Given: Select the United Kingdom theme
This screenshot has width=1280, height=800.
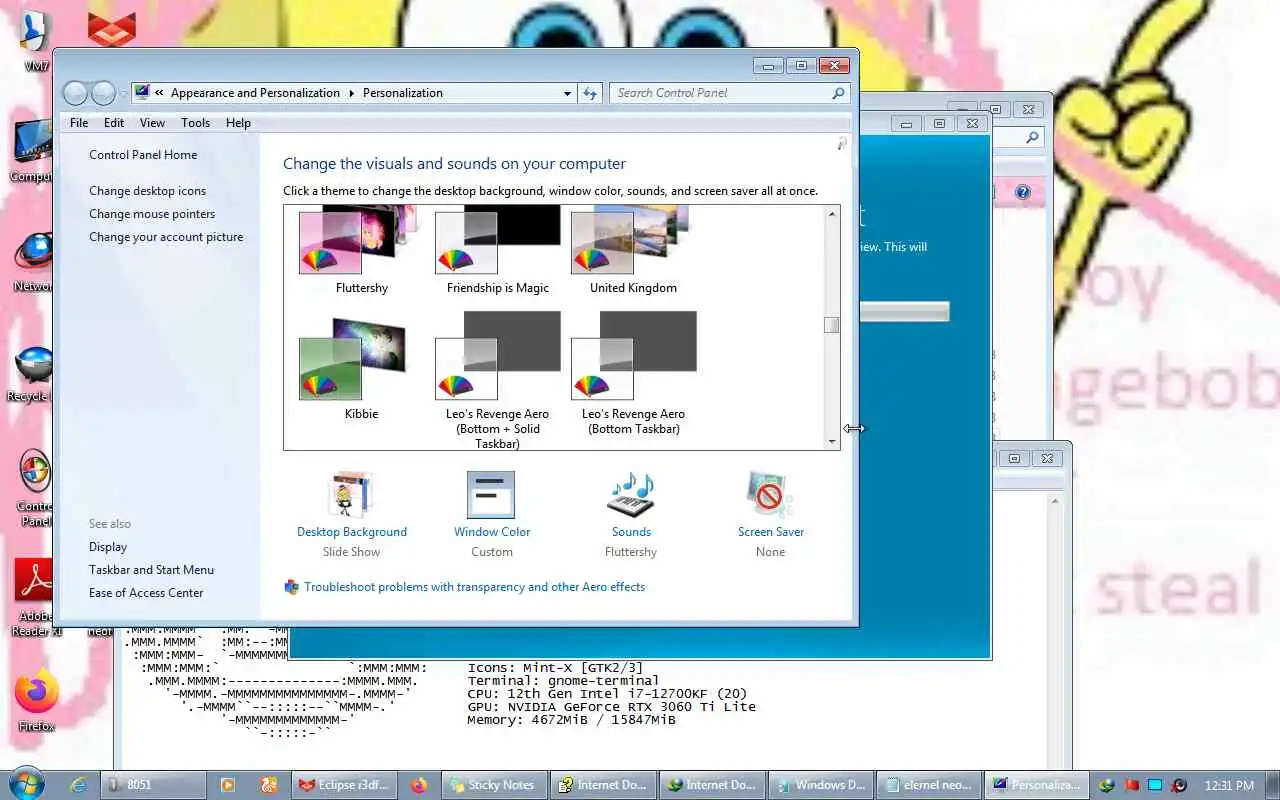Looking at the screenshot, I should (x=633, y=241).
